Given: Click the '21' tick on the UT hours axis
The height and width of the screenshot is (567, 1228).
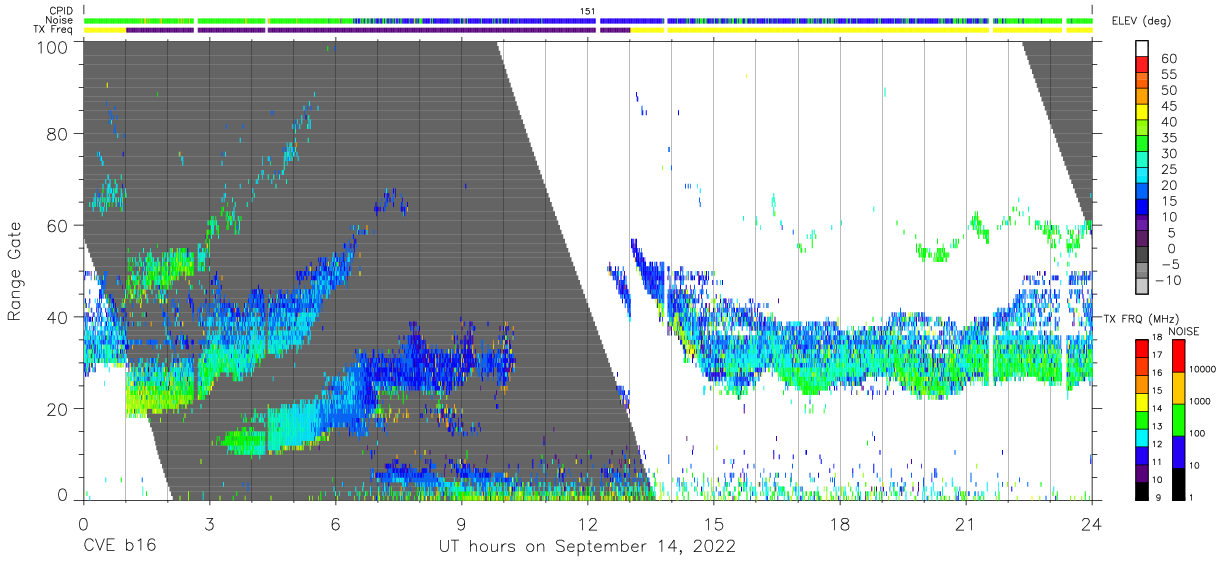Looking at the screenshot, I should (966, 524).
